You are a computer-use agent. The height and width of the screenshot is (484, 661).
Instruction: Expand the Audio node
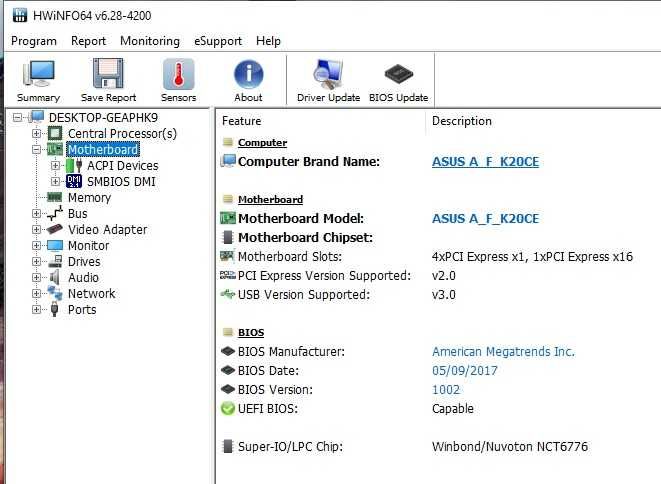tap(37, 277)
